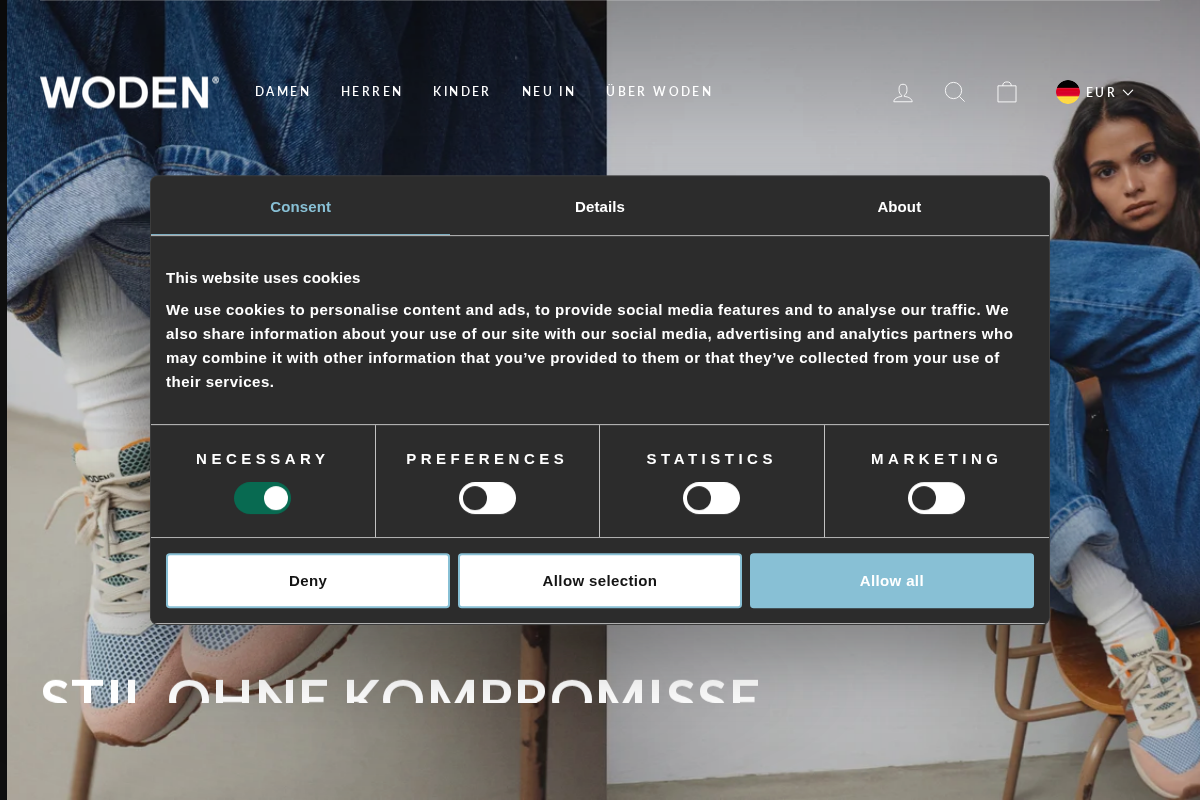Screen dimensions: 1200x800
Task: Open the ÜBER WODEN page
Action: pyautogui.click(x=660, y=91)
